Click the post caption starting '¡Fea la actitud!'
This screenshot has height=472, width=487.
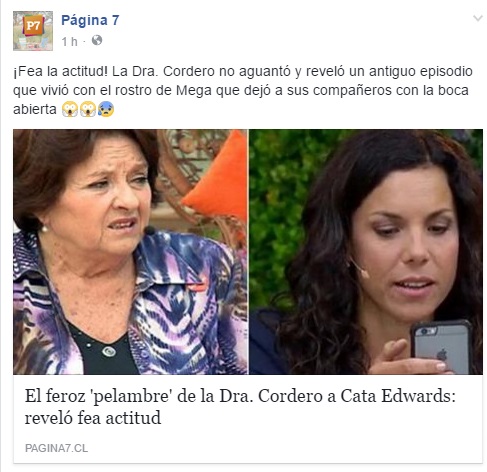coord(243,90)
